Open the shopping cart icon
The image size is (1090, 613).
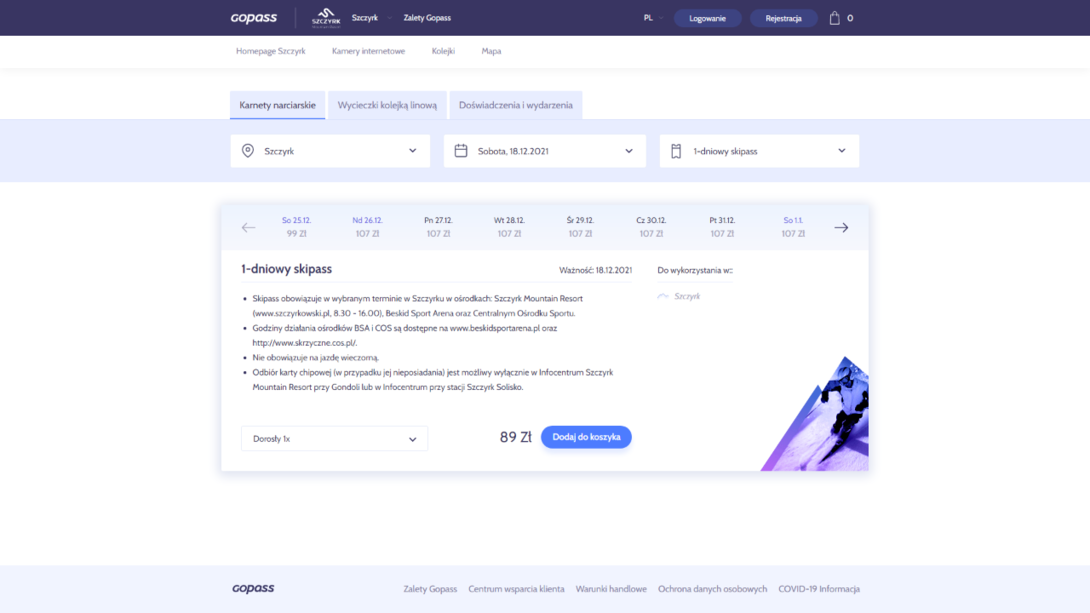pyautogui.click(x=834, y=18)
